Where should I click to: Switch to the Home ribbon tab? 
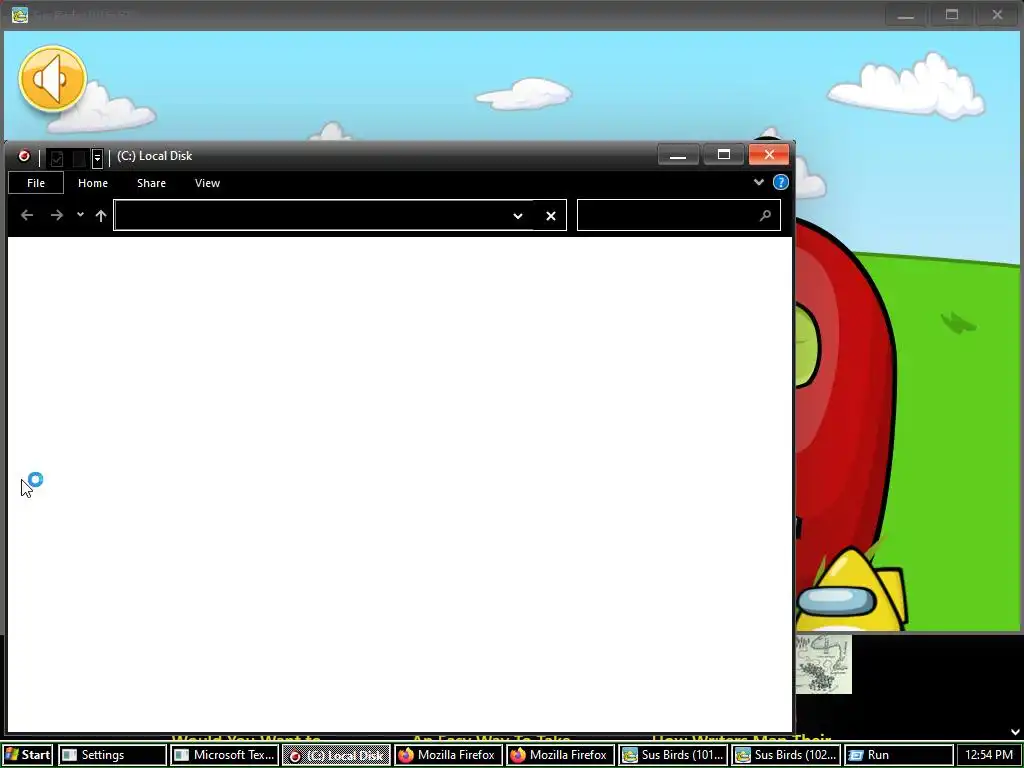coord(93,183)
